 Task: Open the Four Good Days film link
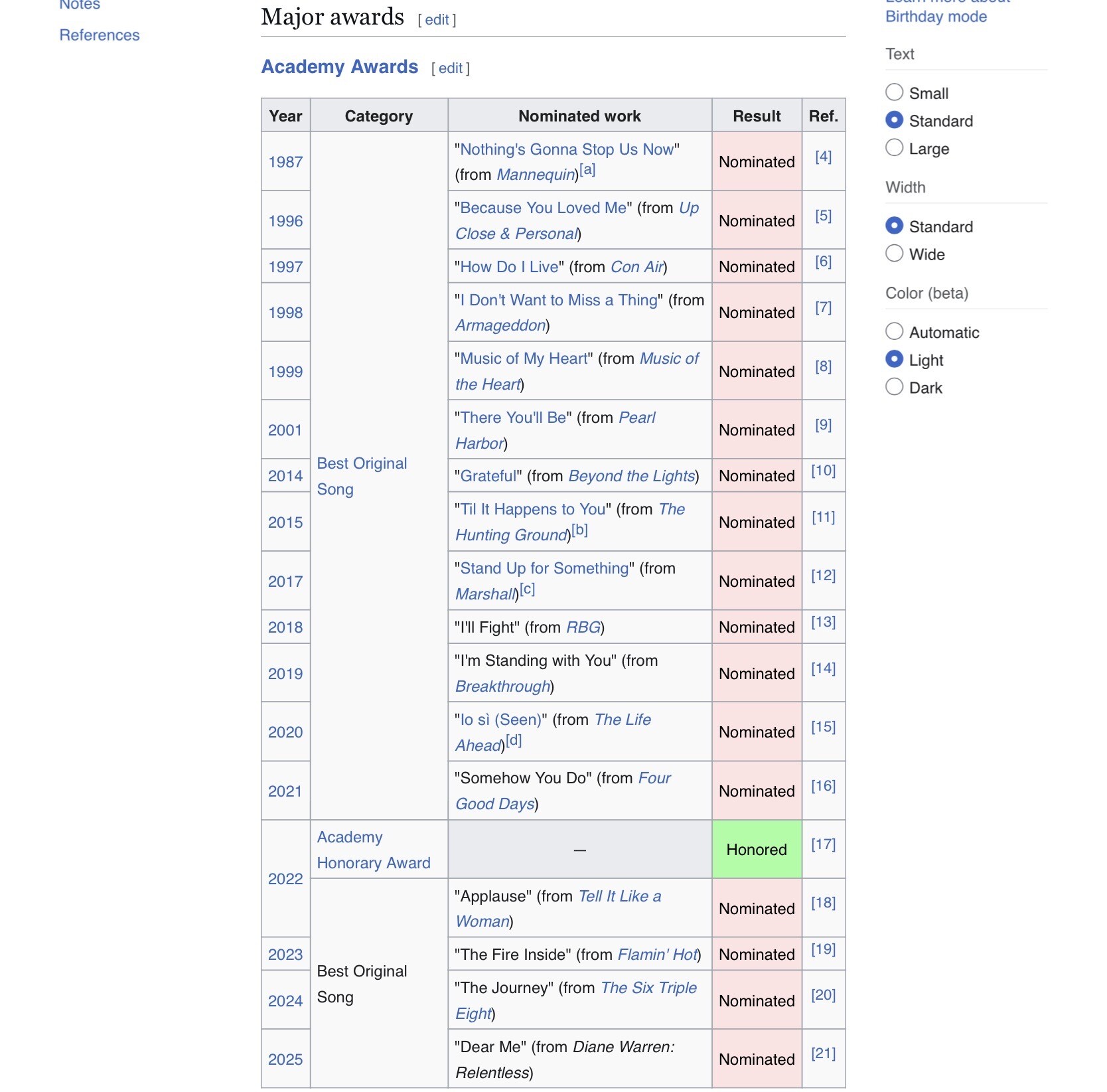pyautogui.click(x=563, y=791)
